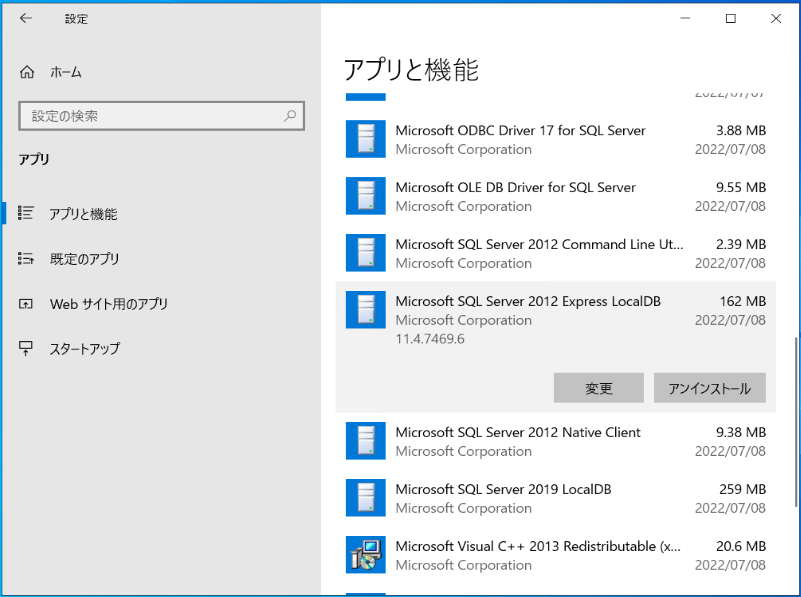Image resolution: width=801 pixels, height=597 pixels.
Task: Open the ホーム home icon
Action: tap(27, 72)
